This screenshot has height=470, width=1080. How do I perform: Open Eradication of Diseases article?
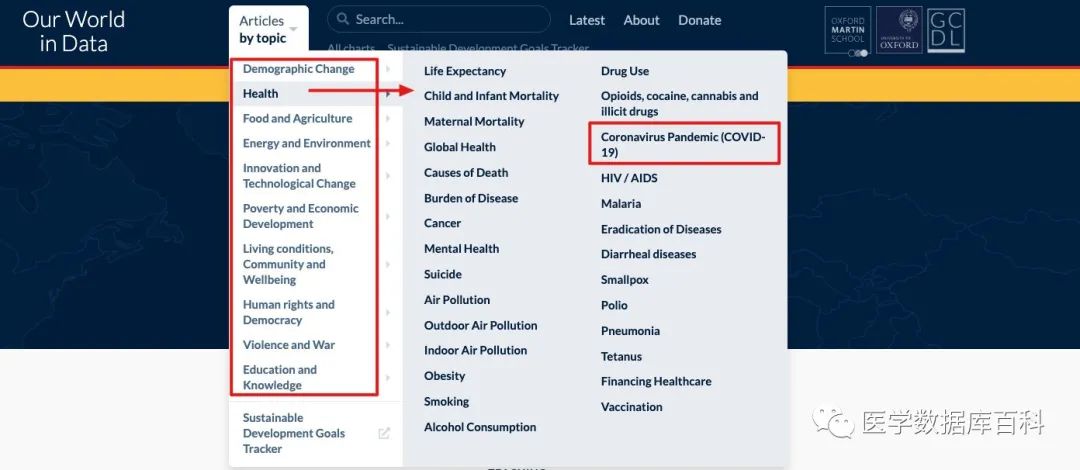[x=661, y=229]
